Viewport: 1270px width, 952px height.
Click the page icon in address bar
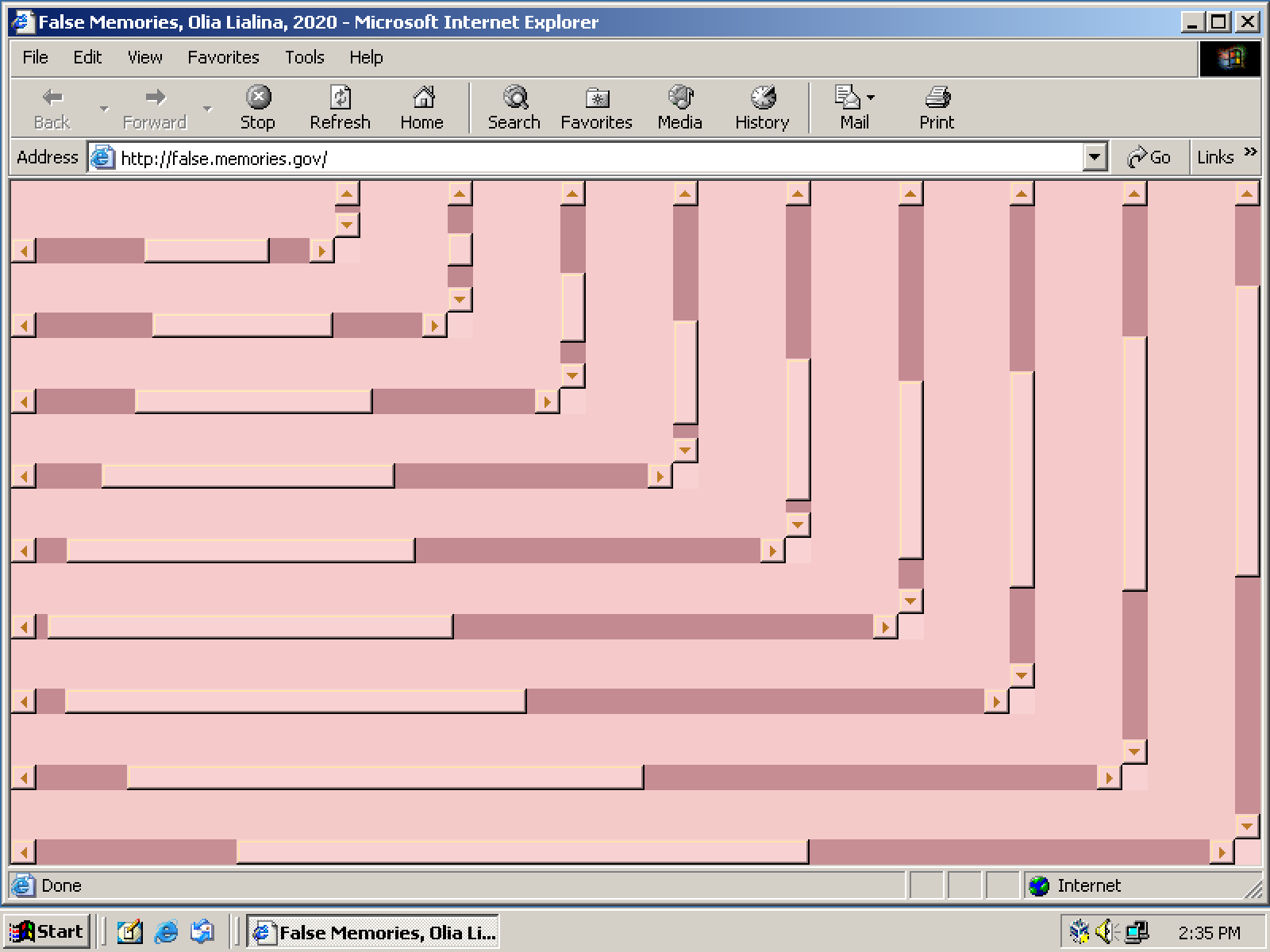[103, 158]
